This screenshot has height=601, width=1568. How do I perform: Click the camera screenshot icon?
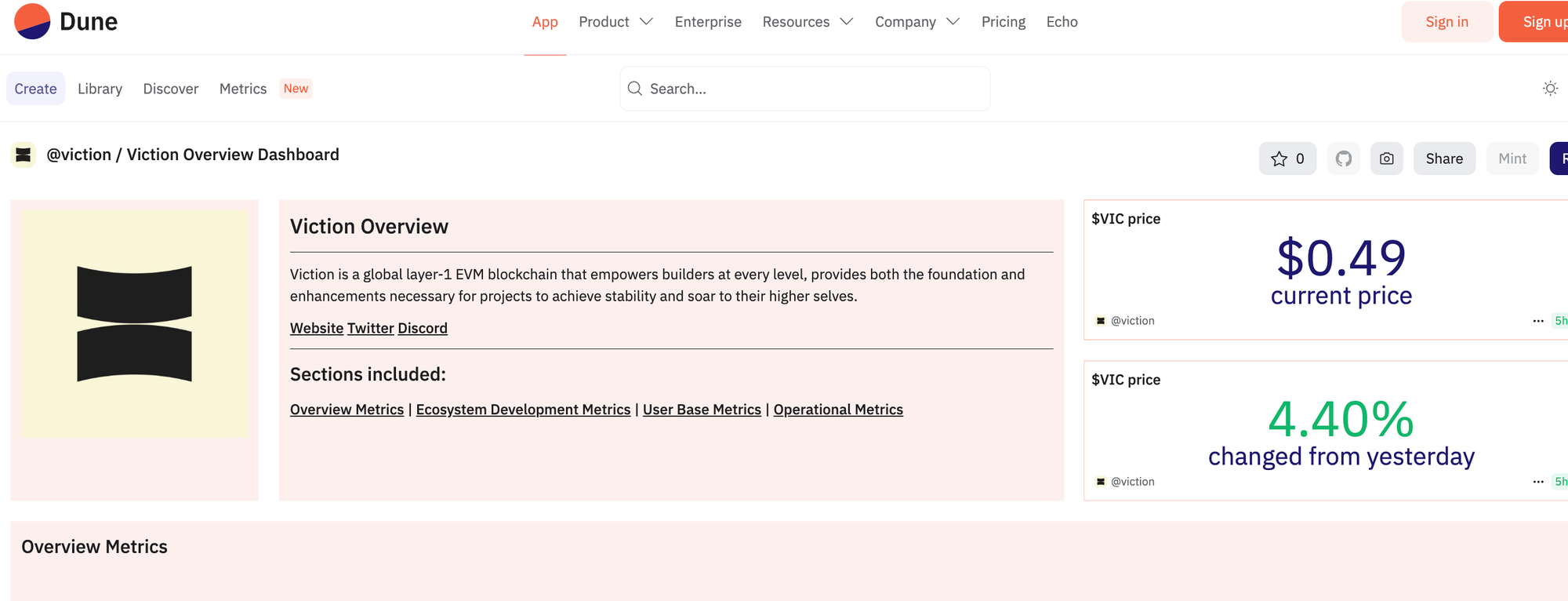coord(1387,158)
